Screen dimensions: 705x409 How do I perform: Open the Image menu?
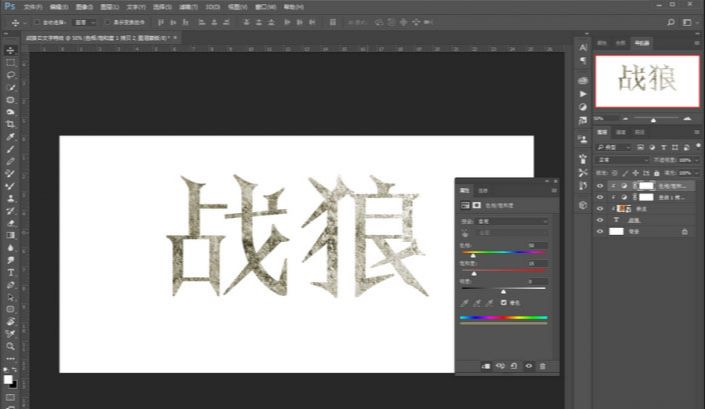click(x=84, y=7)
